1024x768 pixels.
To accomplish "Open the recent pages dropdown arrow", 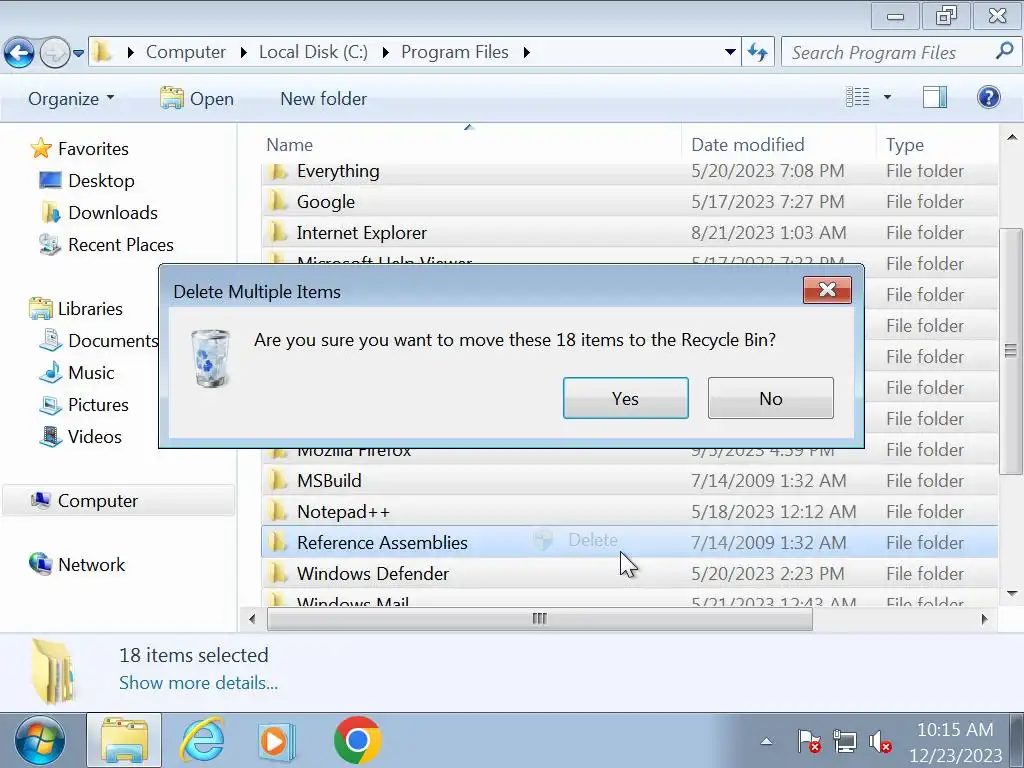I will coord(78,53).
